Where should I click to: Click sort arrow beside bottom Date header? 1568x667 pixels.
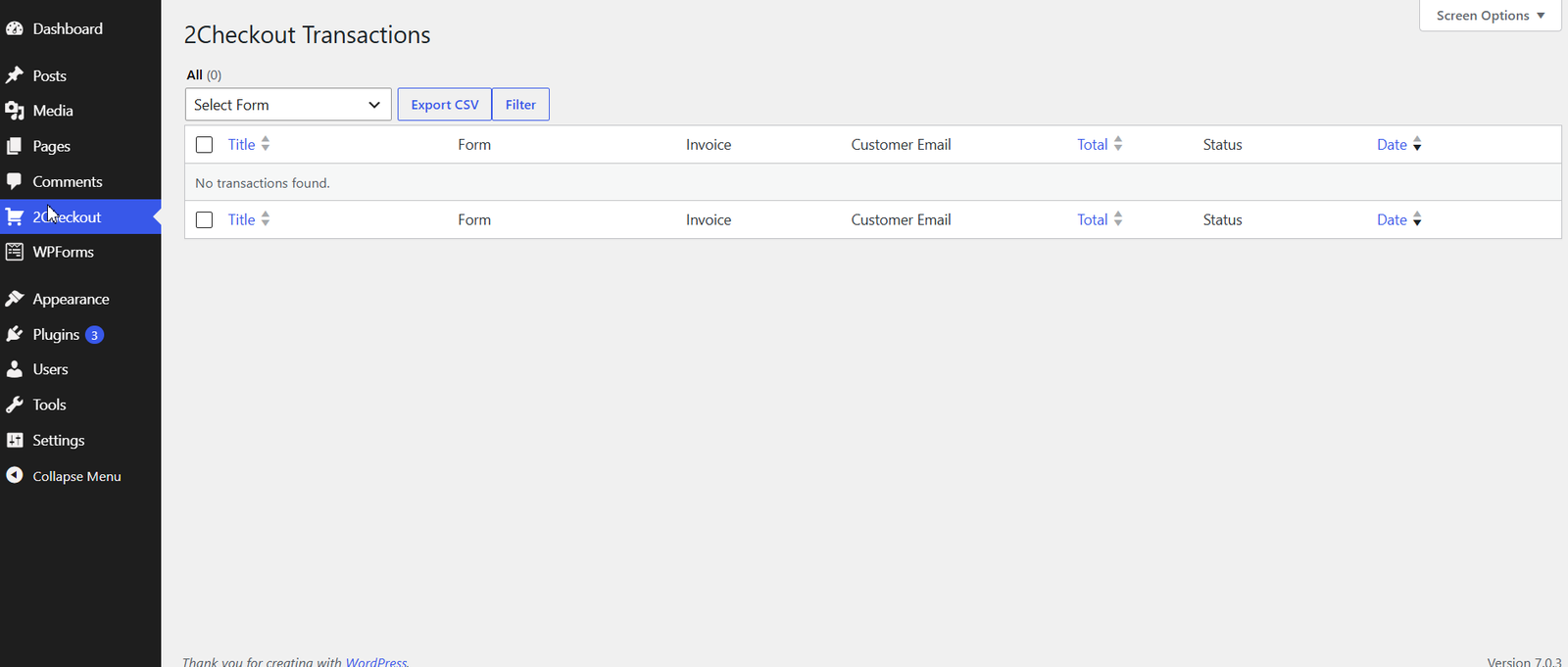1417,219
